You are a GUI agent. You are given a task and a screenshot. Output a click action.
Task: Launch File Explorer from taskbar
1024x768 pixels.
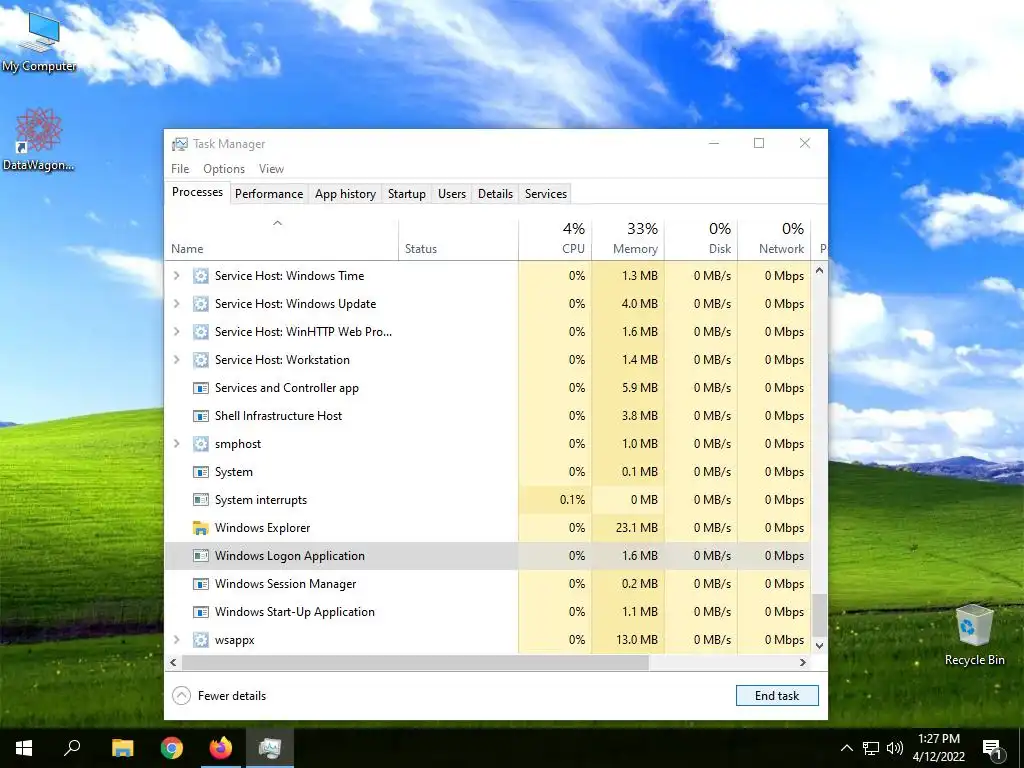[122, 748]
